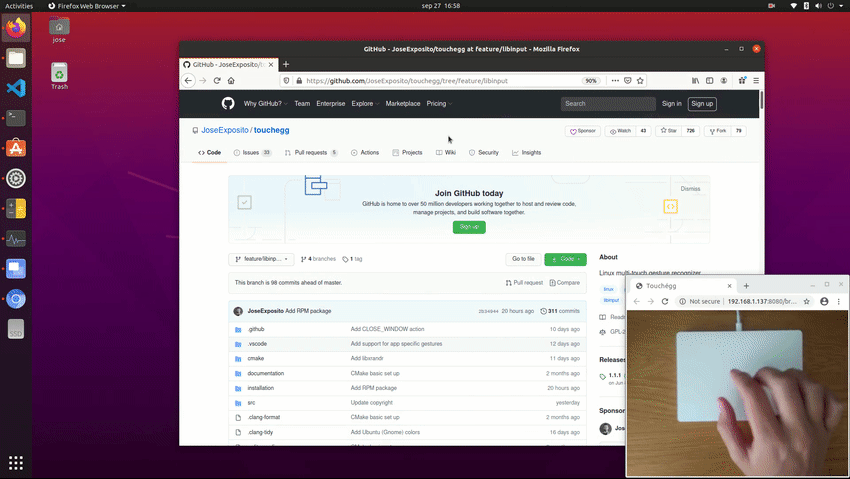
Task: Open Activities overview in top bar
Action: pos(19,6)
